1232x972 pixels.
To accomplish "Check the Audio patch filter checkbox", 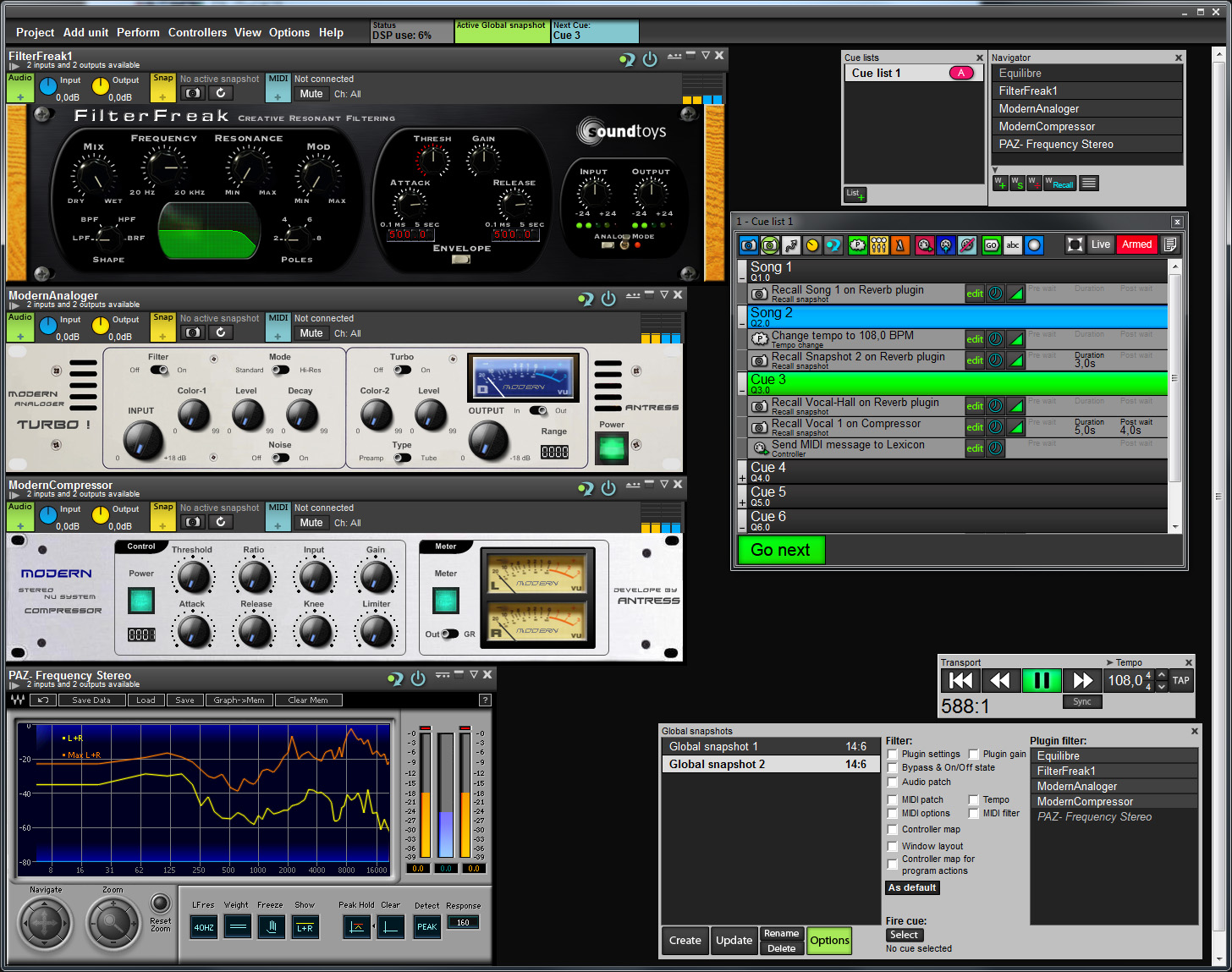I will coord(893,783).
